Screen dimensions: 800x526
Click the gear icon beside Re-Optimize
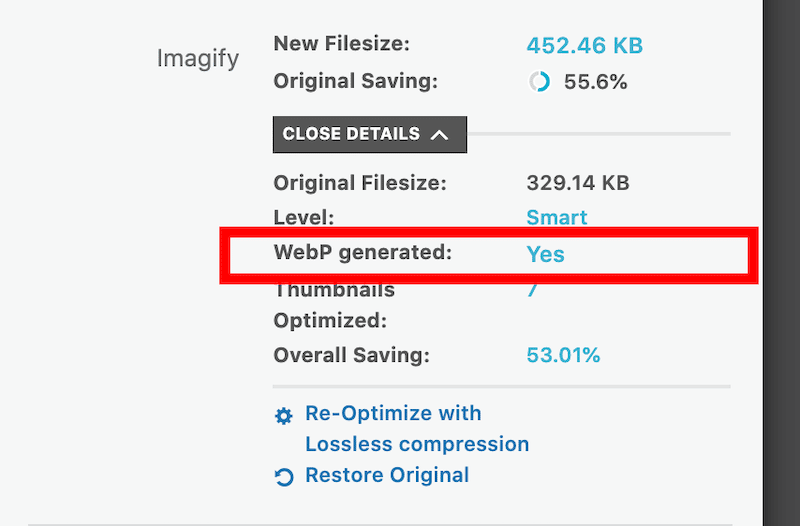coord(284,416)
